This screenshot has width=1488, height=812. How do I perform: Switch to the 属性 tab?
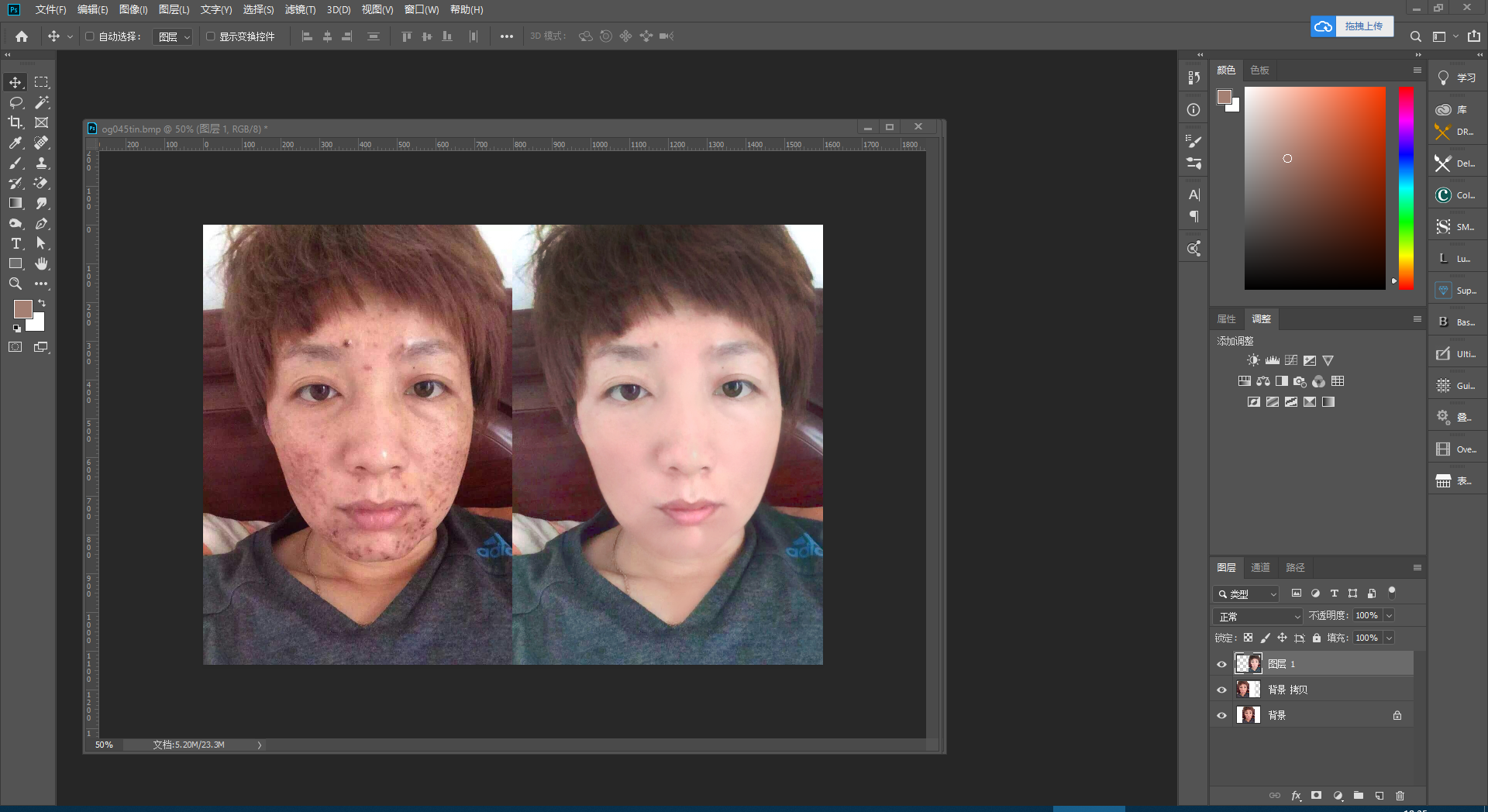(x=1226, y=319)
